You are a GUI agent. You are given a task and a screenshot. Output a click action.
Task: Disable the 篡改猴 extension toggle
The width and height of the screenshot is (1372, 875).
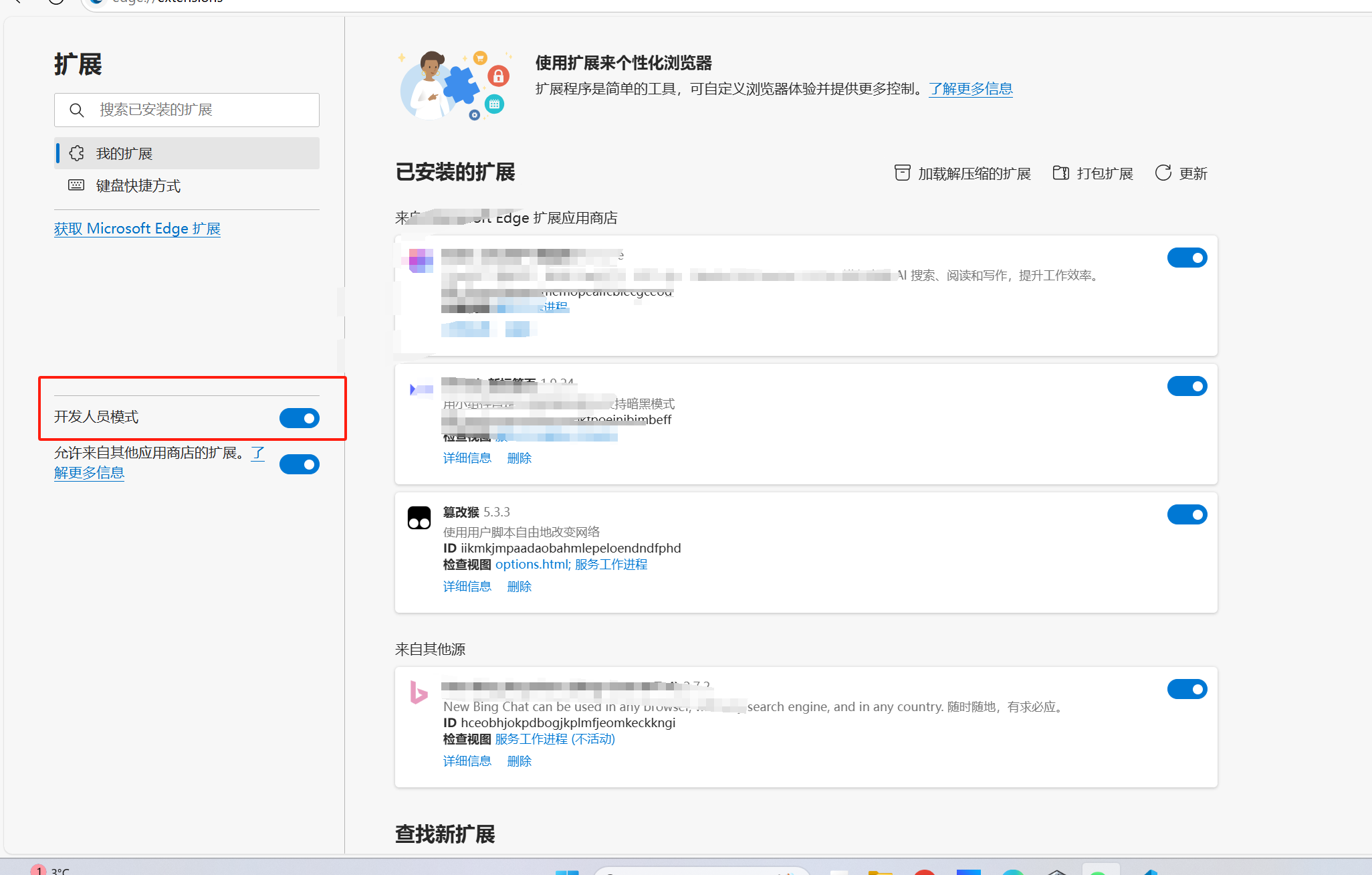tap(1187, 514)
